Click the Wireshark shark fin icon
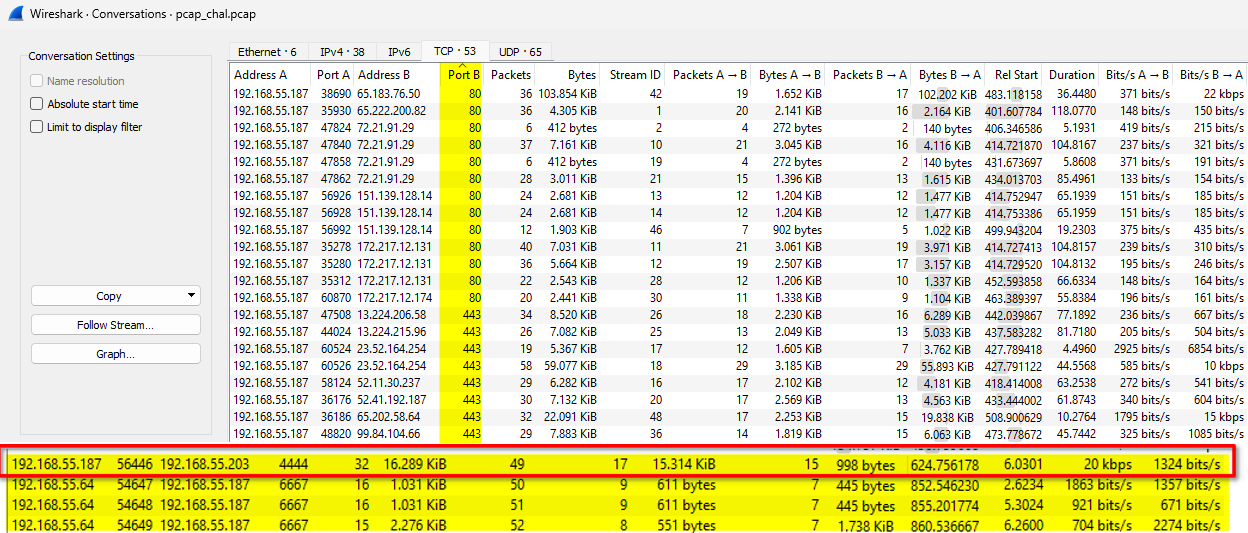This screenshot has width=1248, height=533. click(16, 15)
